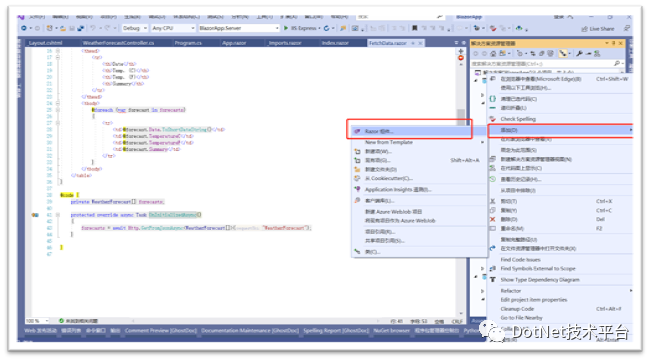The height and width of the screenshot is (361, 650).
Task: Run Cleanup Code from context menu
Action: [x=560, y=309]
